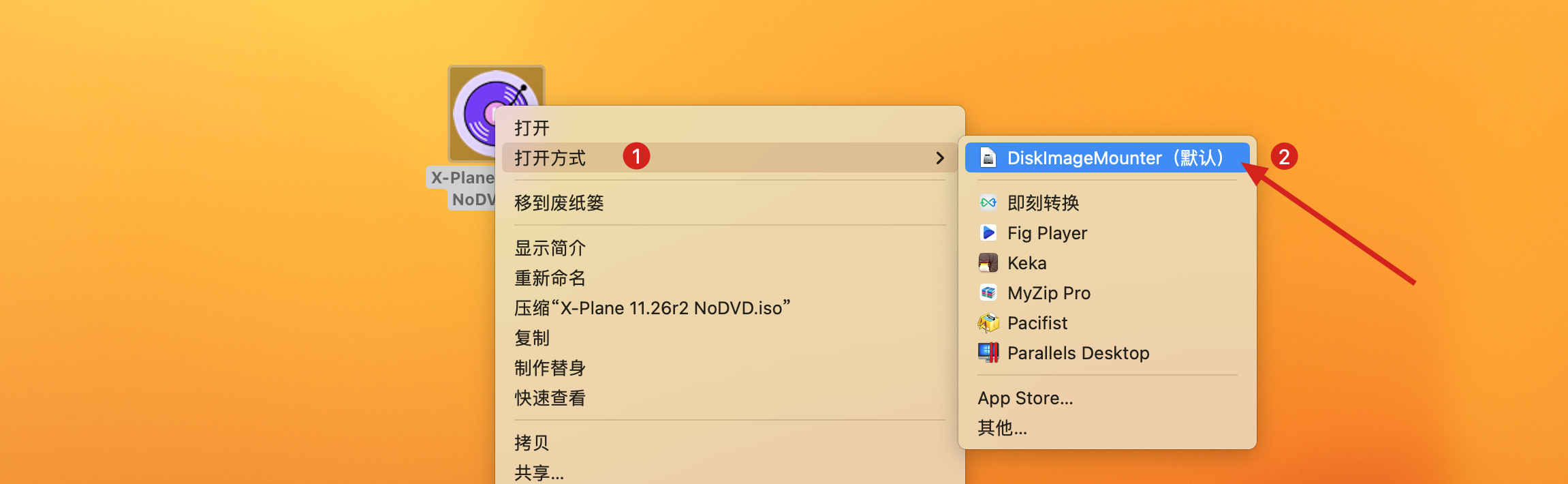Image resolution: width=1568 pixels, height=484 pixels.
Task: Click the Parallels Desktop app icon
Action: [988, 353]
